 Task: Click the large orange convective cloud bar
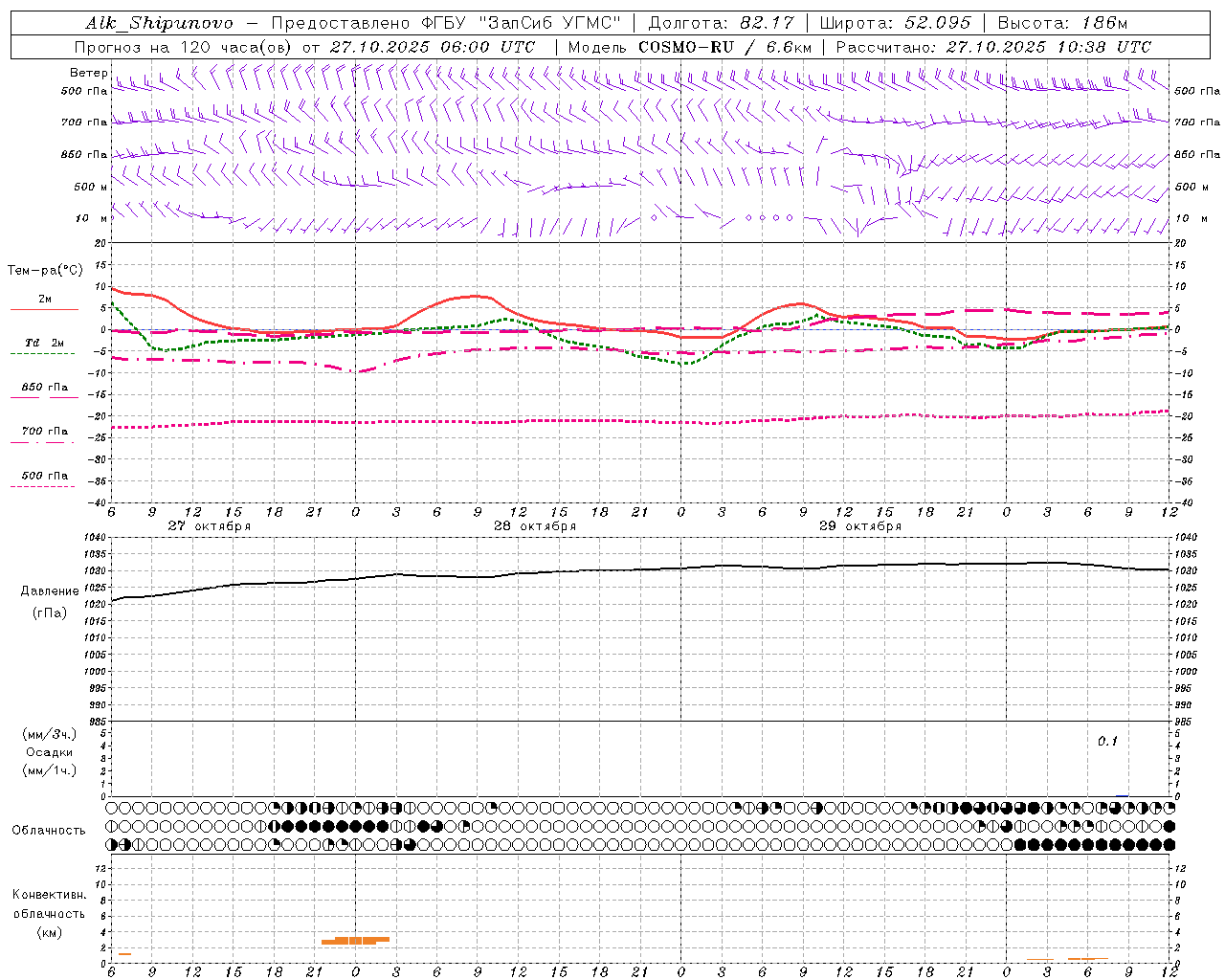point(355,941)
